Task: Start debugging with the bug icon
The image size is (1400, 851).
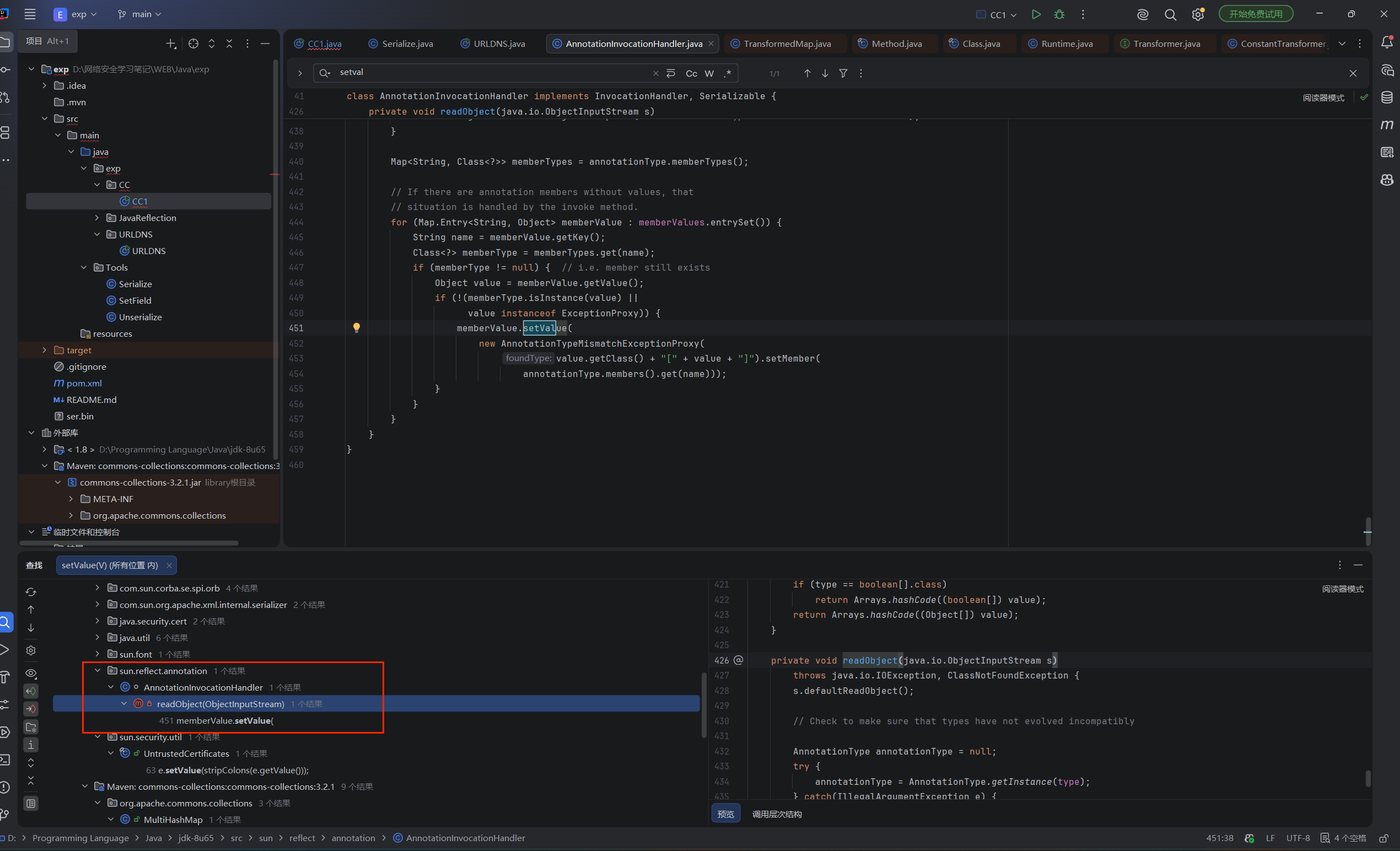Action: [x=1059, y=14]
